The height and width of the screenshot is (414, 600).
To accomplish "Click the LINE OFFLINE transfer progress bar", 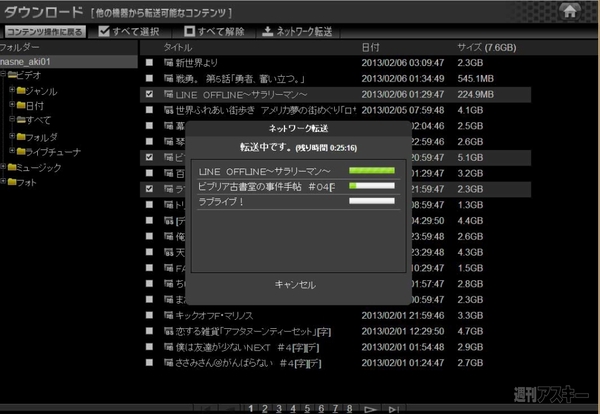I will 372,171.
